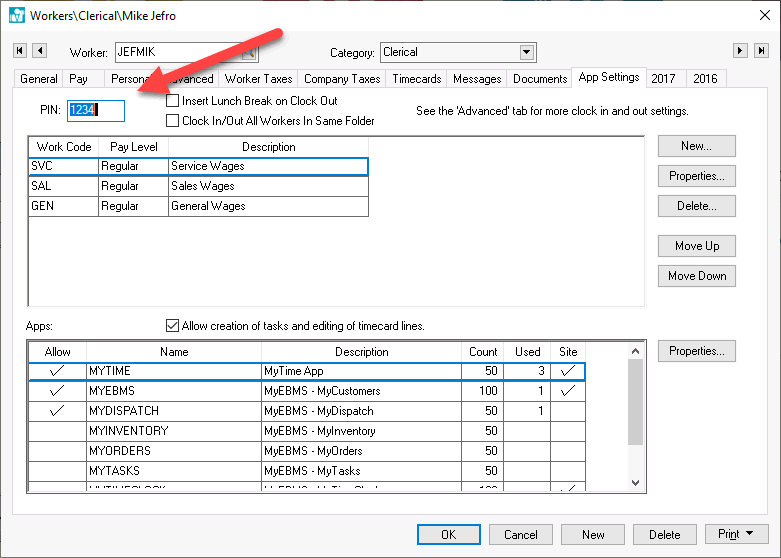Open the Worker Taxes tab
Viewport: 781px width, 558px height.
click(258, 79)
